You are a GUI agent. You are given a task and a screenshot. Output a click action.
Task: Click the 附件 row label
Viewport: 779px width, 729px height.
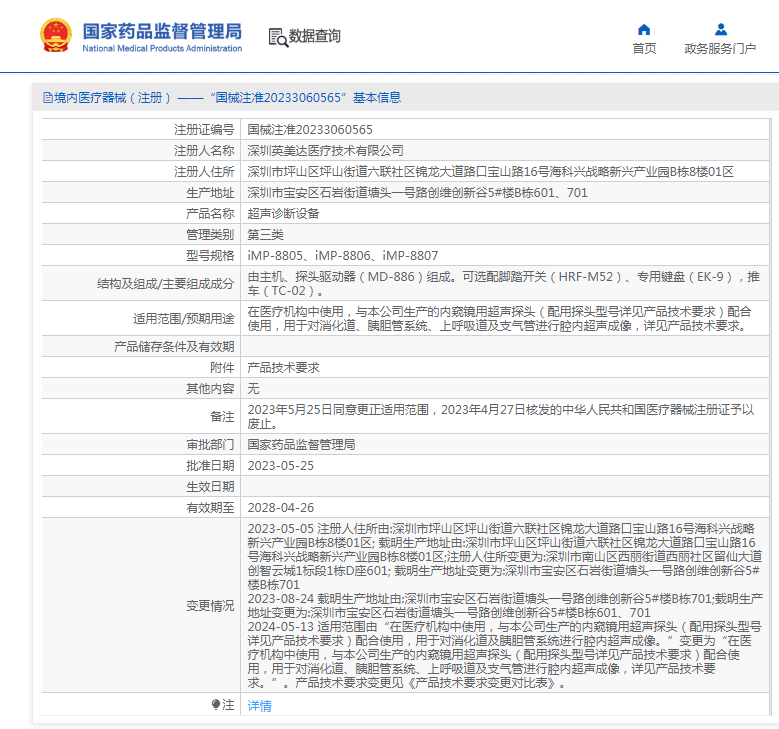pyautogui.click(x=222, y=367)
